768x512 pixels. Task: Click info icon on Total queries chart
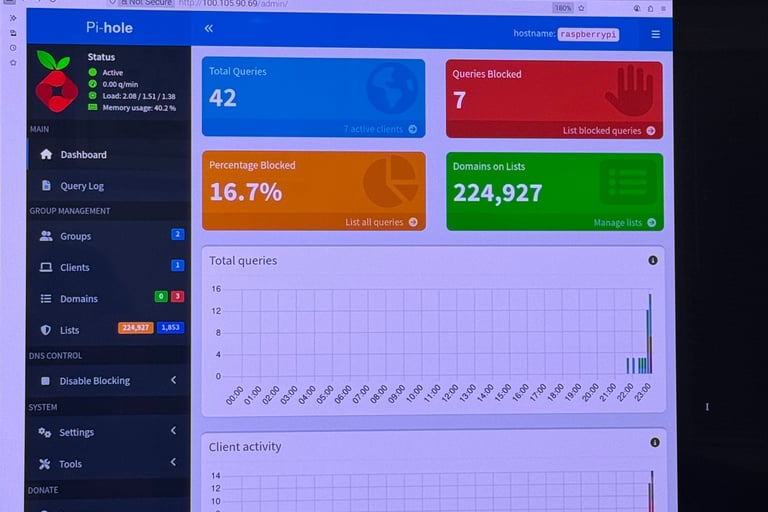653,260
